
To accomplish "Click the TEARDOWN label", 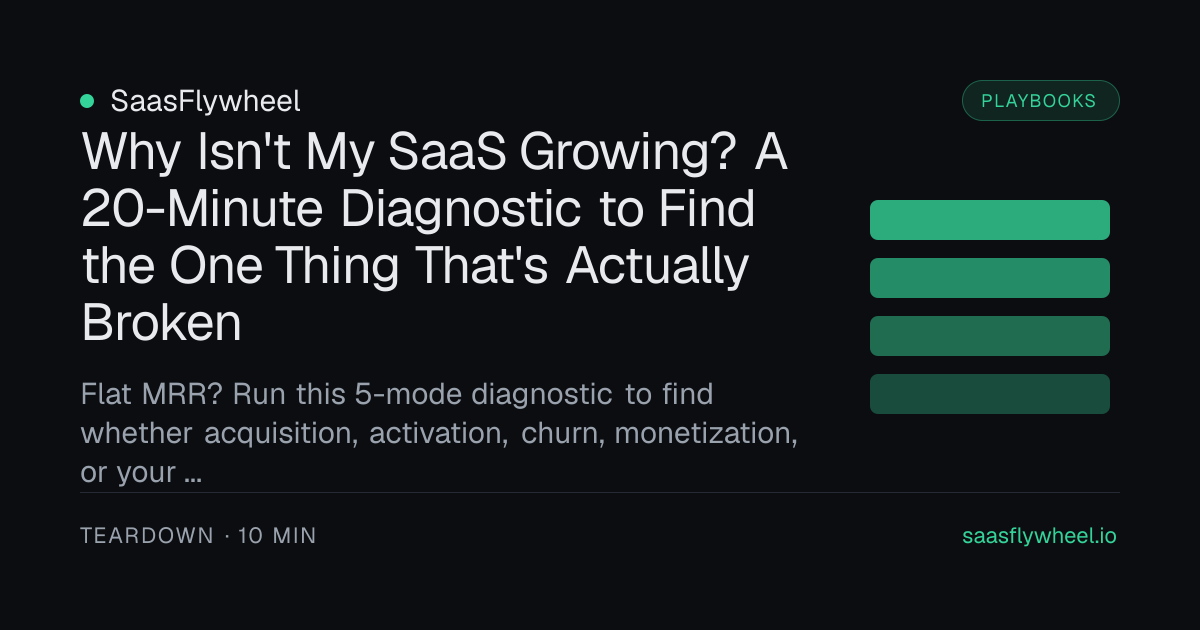I will pyautogui.click(x=147, y=536).
